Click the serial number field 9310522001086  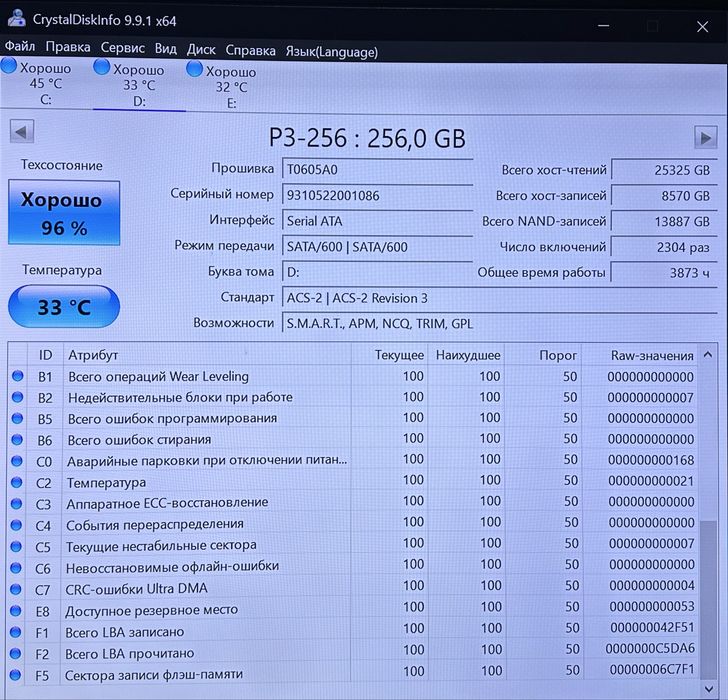tap(377, 195)
